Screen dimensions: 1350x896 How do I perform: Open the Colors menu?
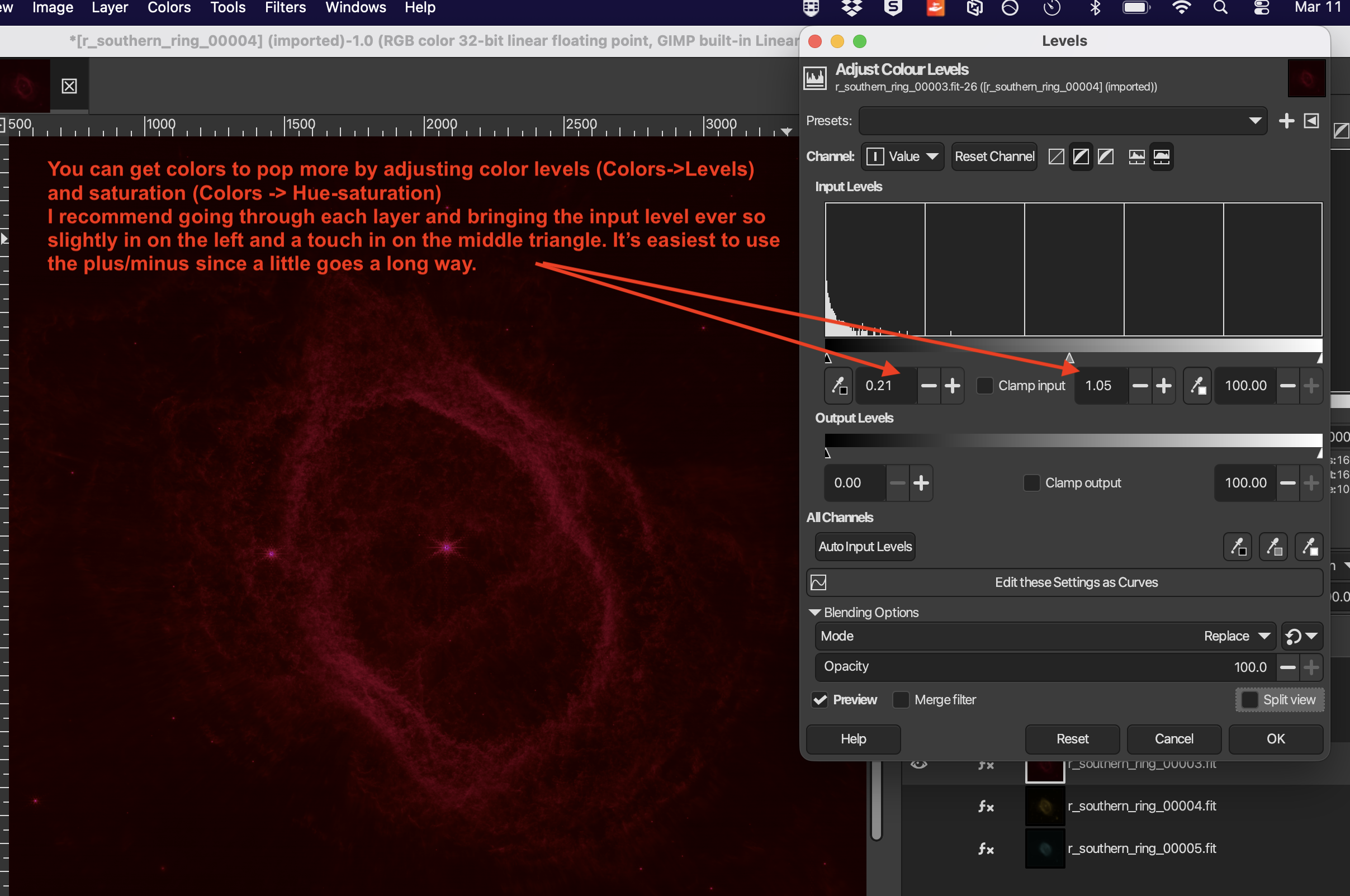[x=169, y=8]
